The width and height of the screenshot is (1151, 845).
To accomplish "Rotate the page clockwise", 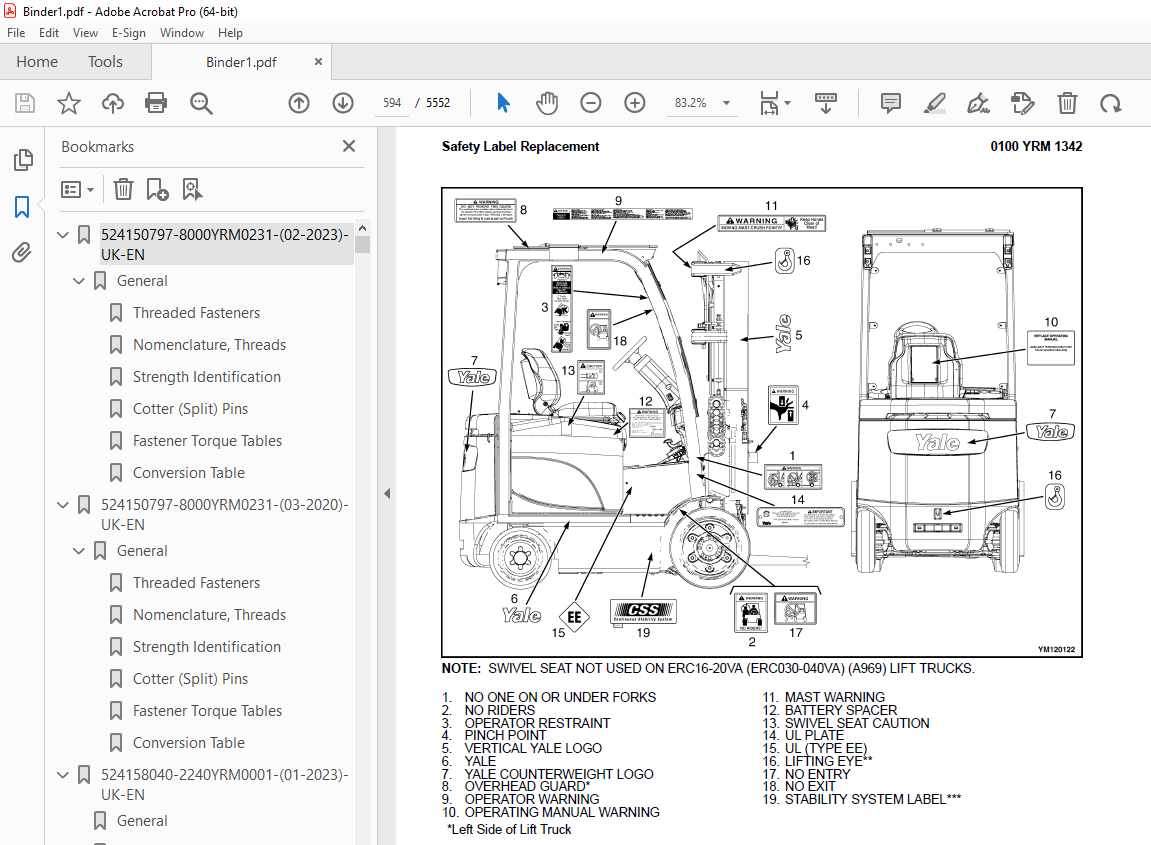I will (1111, 103).
